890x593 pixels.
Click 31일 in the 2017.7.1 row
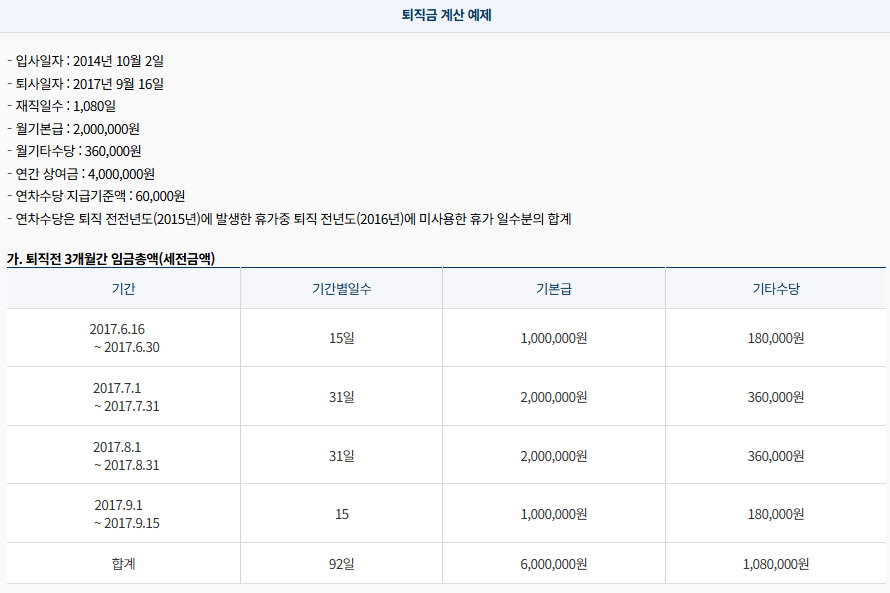click(341, 397)
